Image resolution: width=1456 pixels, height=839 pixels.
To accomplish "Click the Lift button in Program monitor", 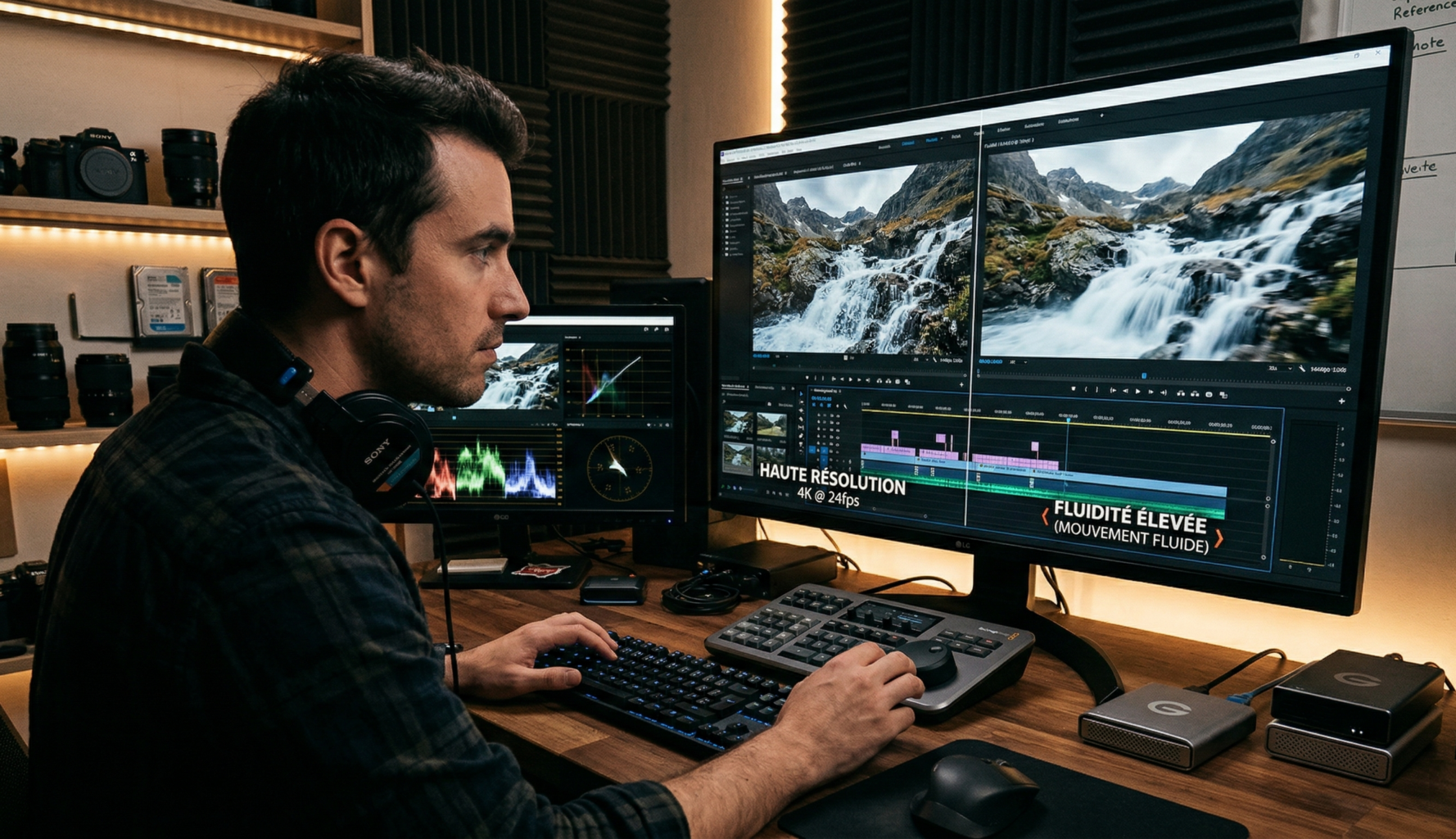I will (x=1181, y=393).
